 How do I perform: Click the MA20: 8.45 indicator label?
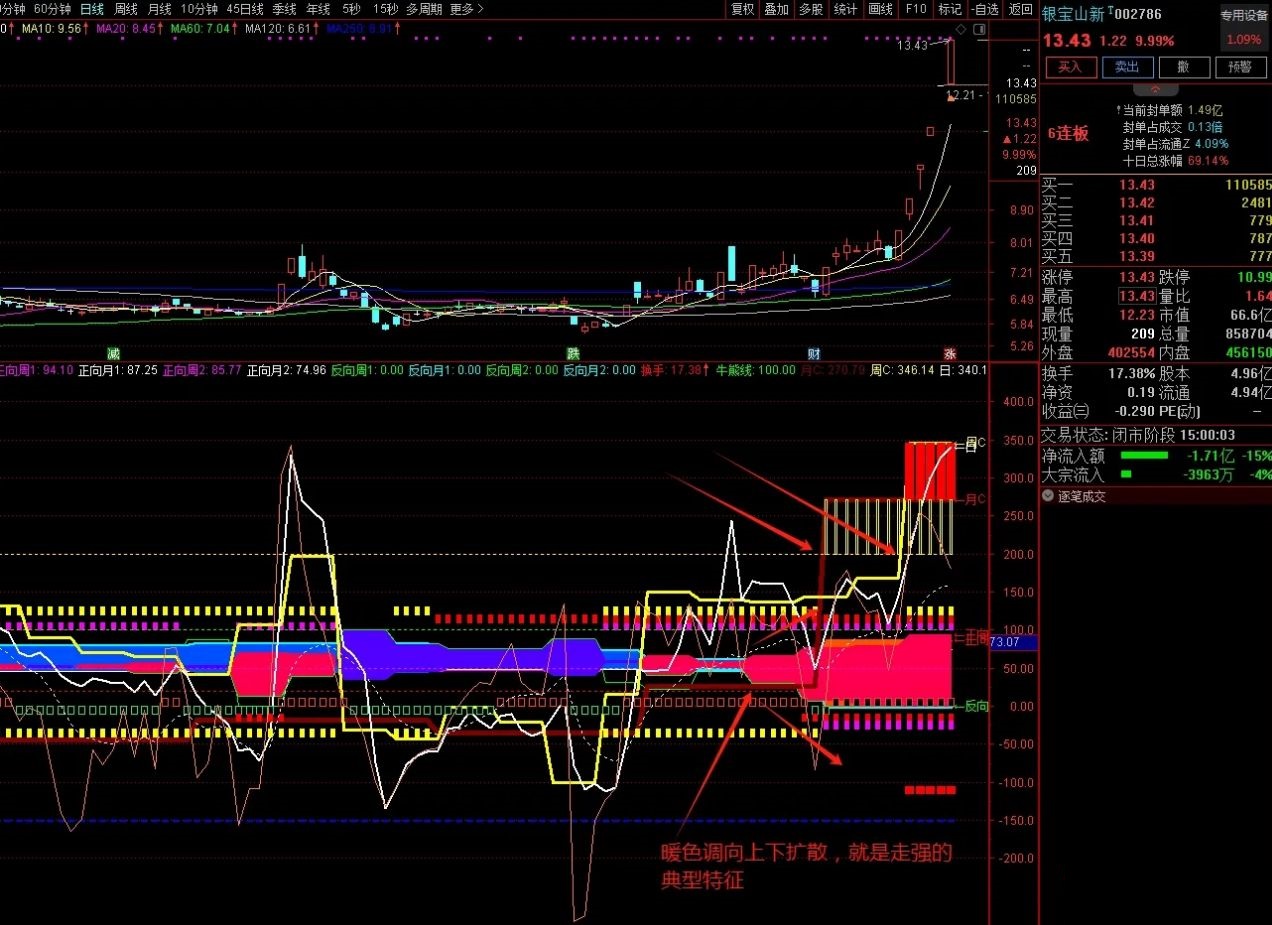click(127, 29)
